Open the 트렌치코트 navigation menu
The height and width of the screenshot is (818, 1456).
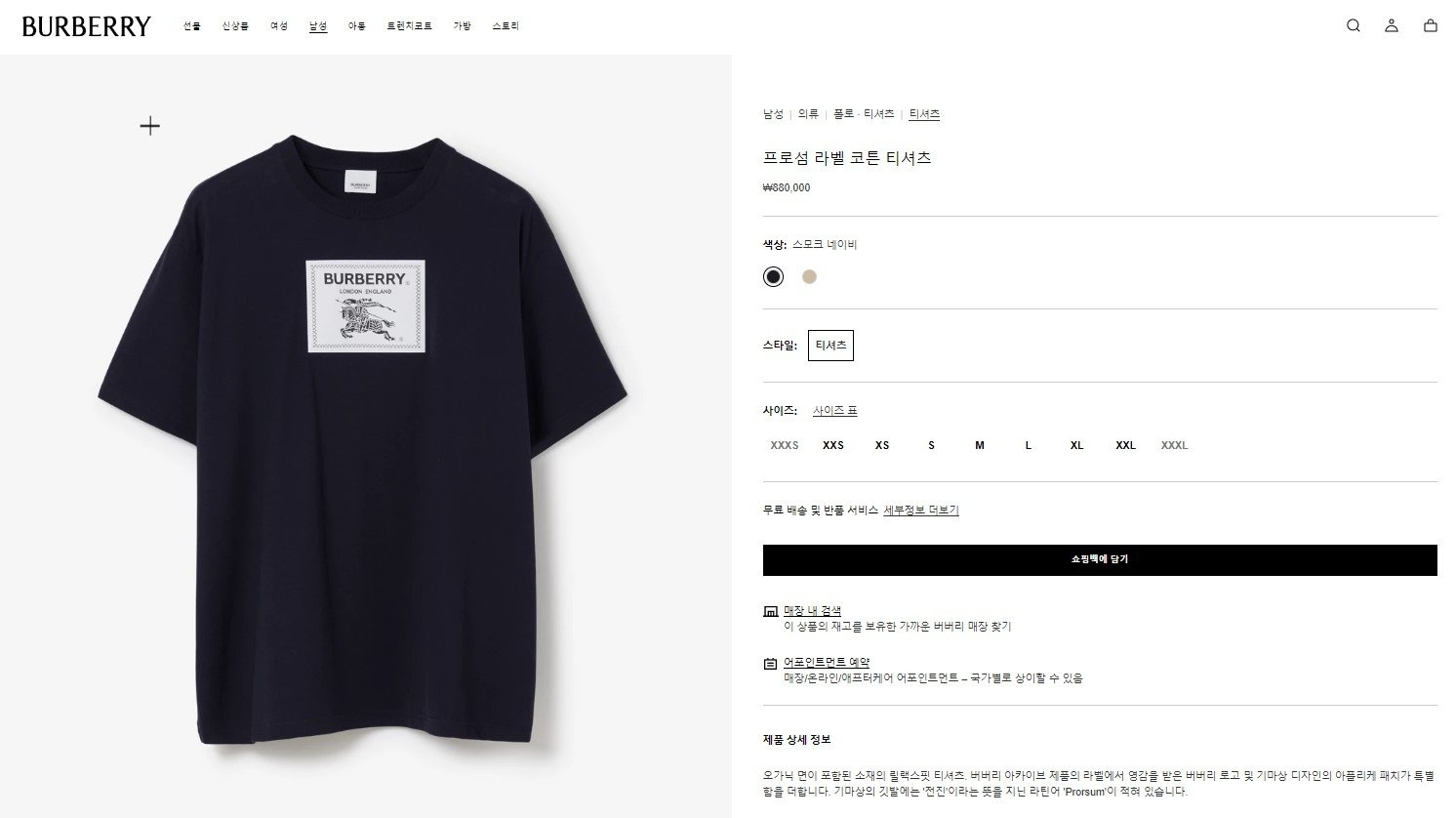(x=409, y=26)
